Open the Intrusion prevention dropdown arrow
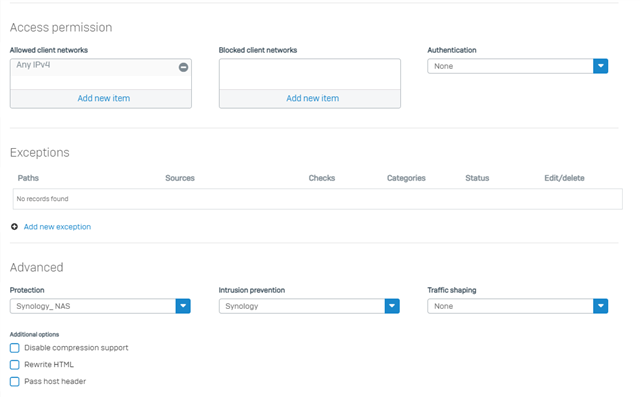640x397 pixels. pos(392,306)
